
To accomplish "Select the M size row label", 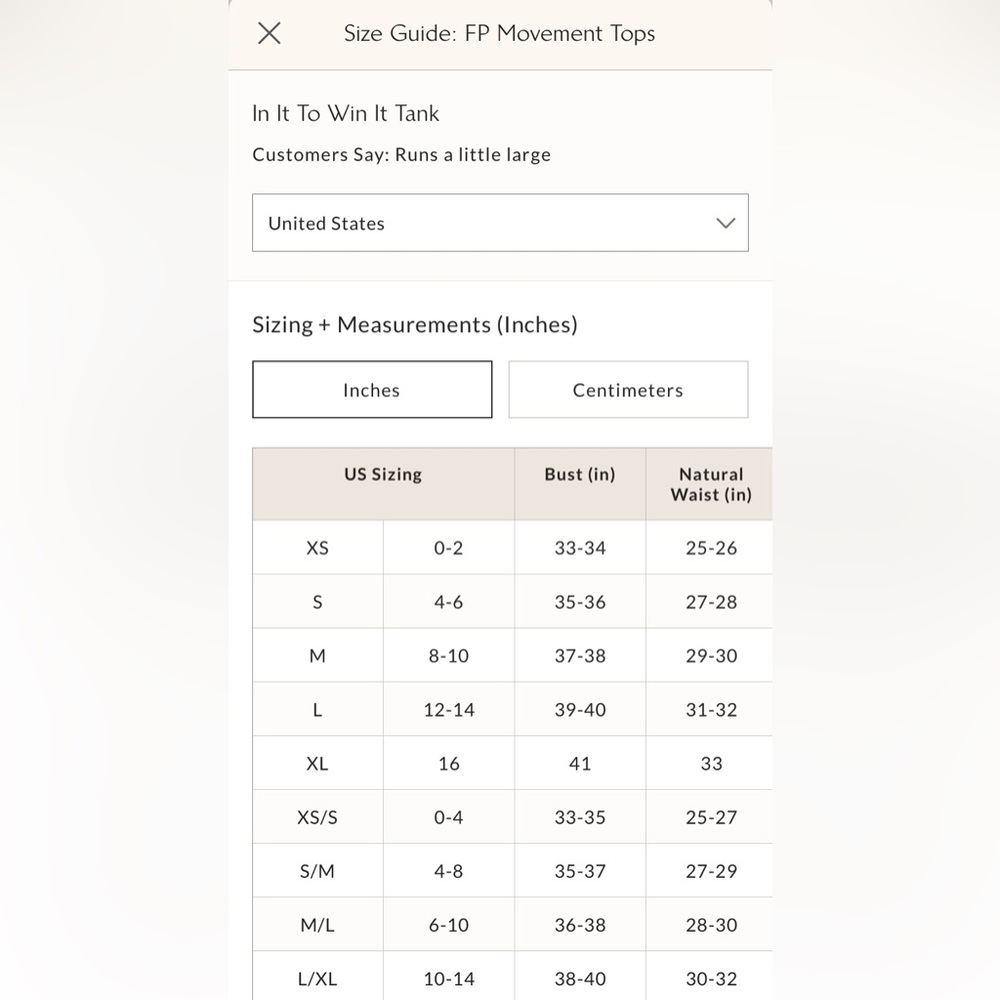I will (317, 656).
